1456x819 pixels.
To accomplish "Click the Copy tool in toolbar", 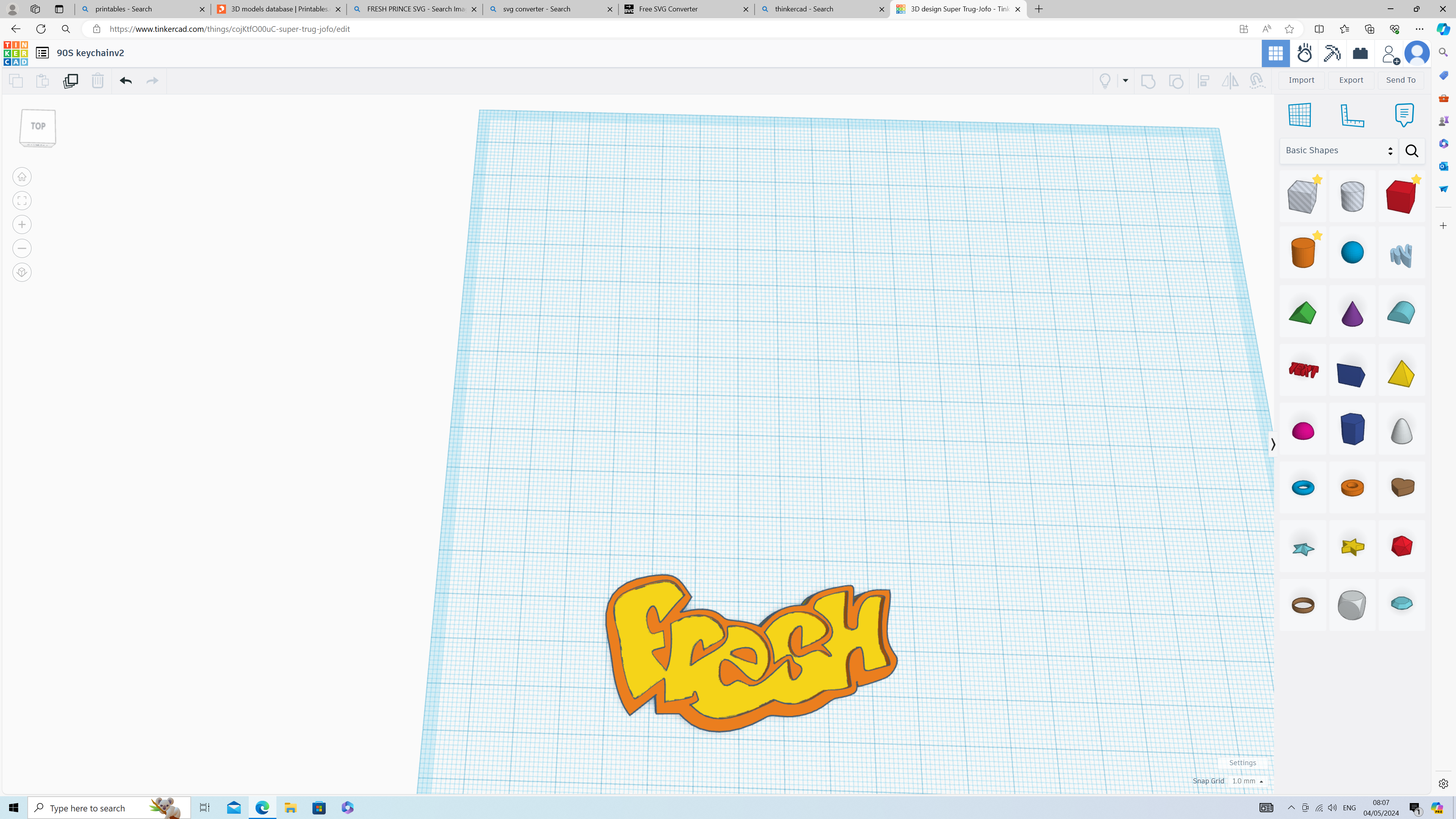I will (16, 80).
